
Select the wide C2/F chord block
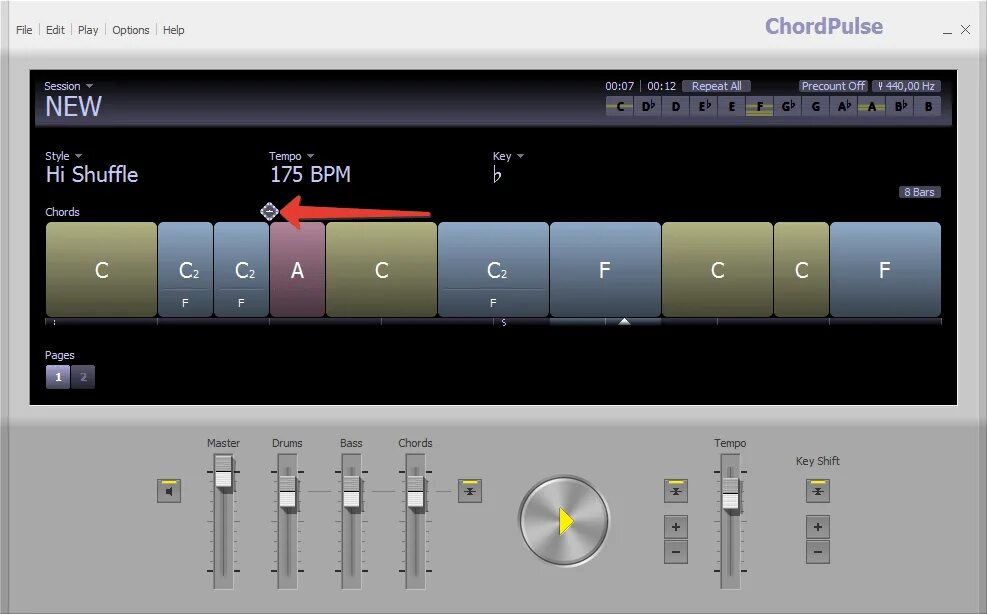coord(493,270)
